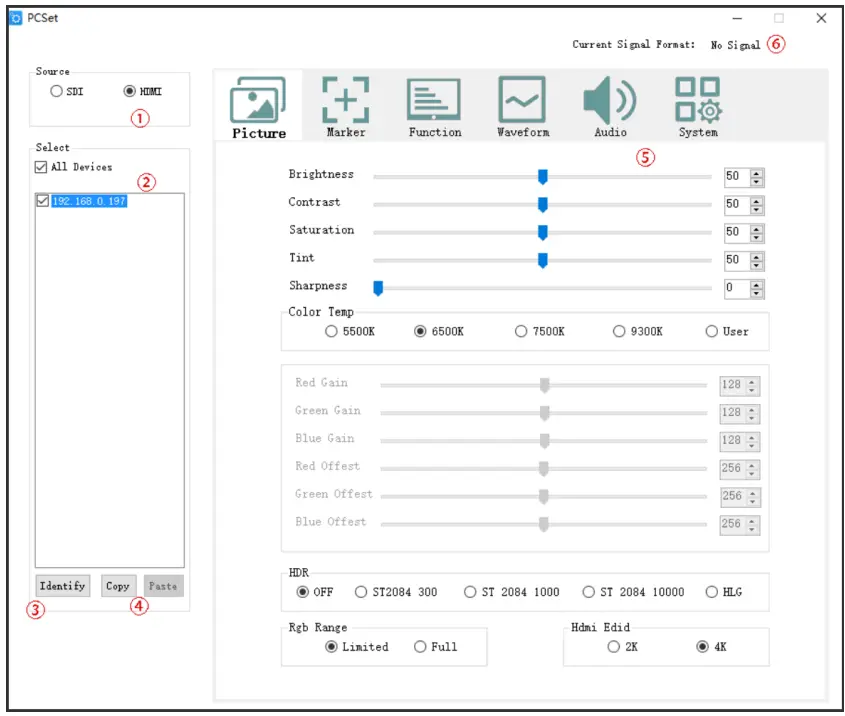Select the Picture icon tab
845x716 pixels.
(258, 102)
